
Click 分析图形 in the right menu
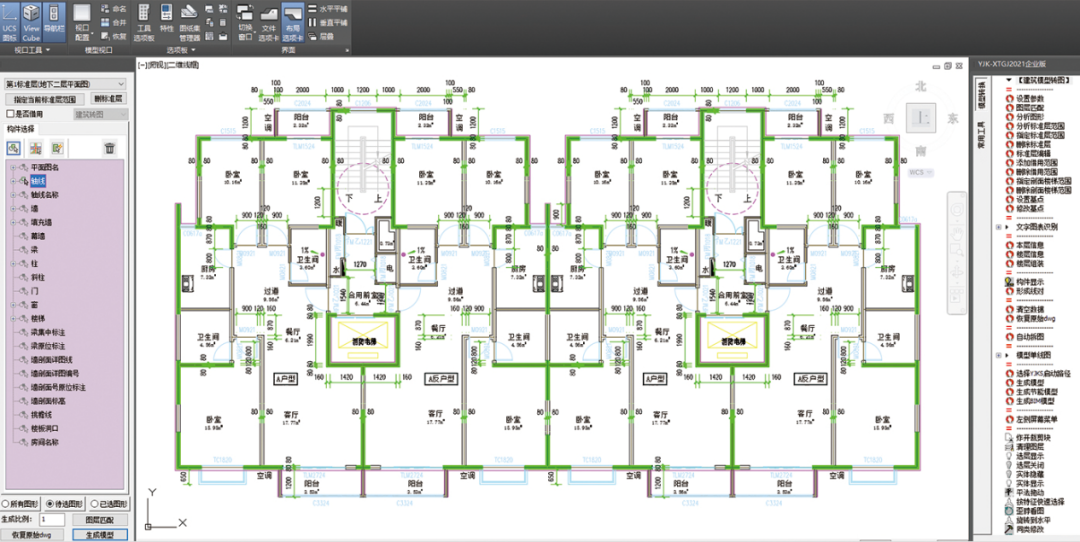click(1029, 117)
